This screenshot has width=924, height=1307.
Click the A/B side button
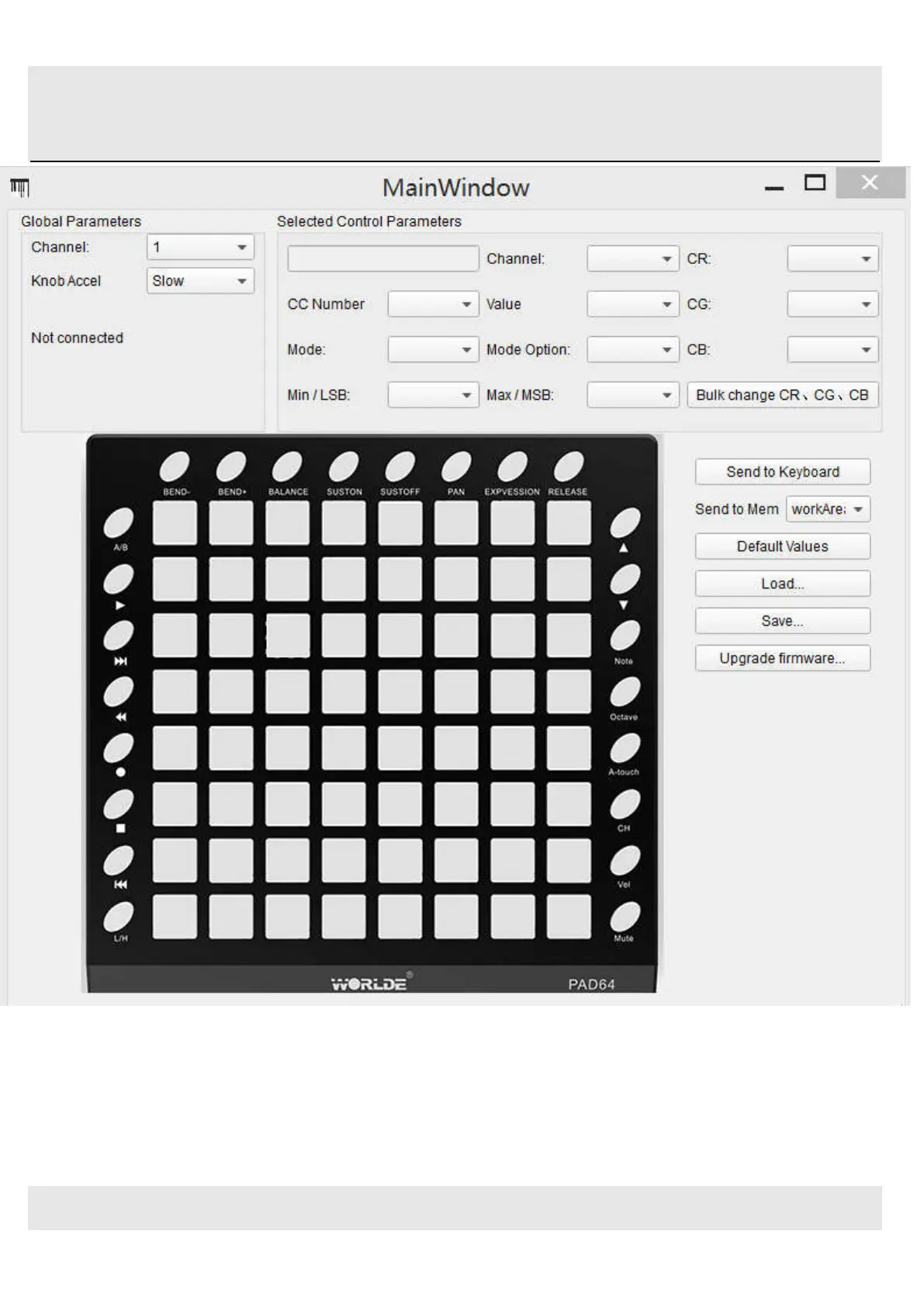coord(119,523)
